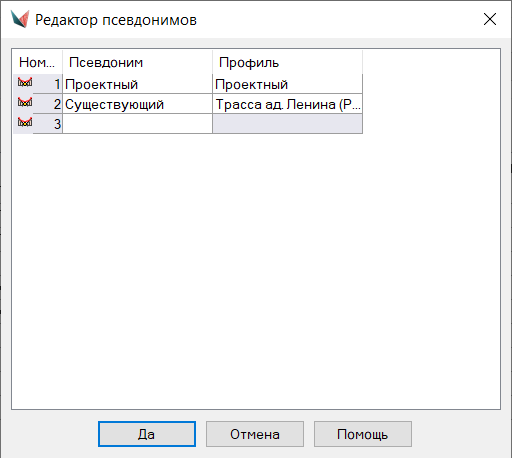This screenshot has width=512, height=458.
Task: Click the profile icon beside row 2
Action: tap(25, 102)
